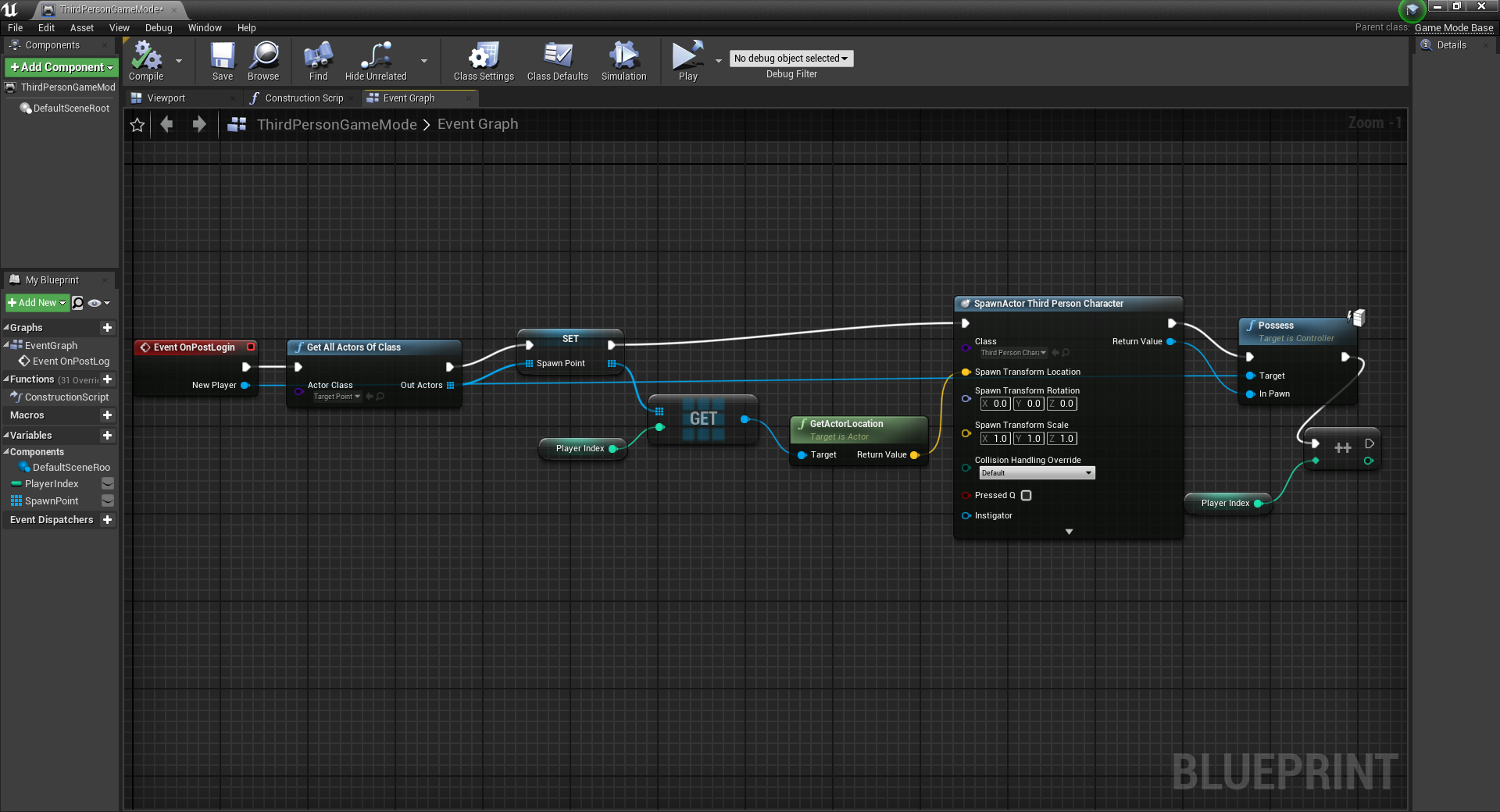Open the Edit menu
The height and width of the screenshot is (812, 1500).
(x=47, y=28)
